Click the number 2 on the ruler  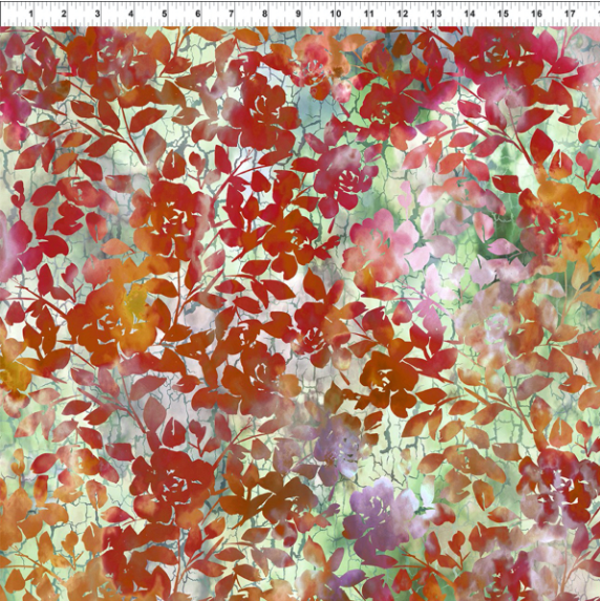tap(64, 14)
